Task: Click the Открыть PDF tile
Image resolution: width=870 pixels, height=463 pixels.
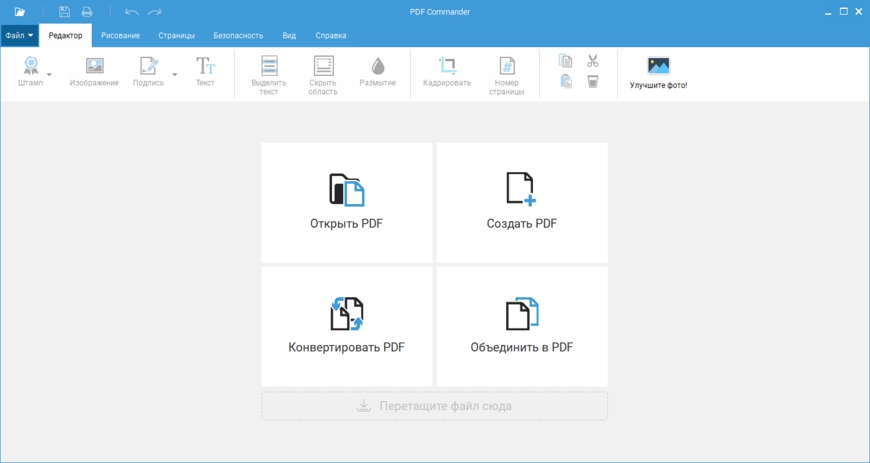Action: (x=346, y=202)
